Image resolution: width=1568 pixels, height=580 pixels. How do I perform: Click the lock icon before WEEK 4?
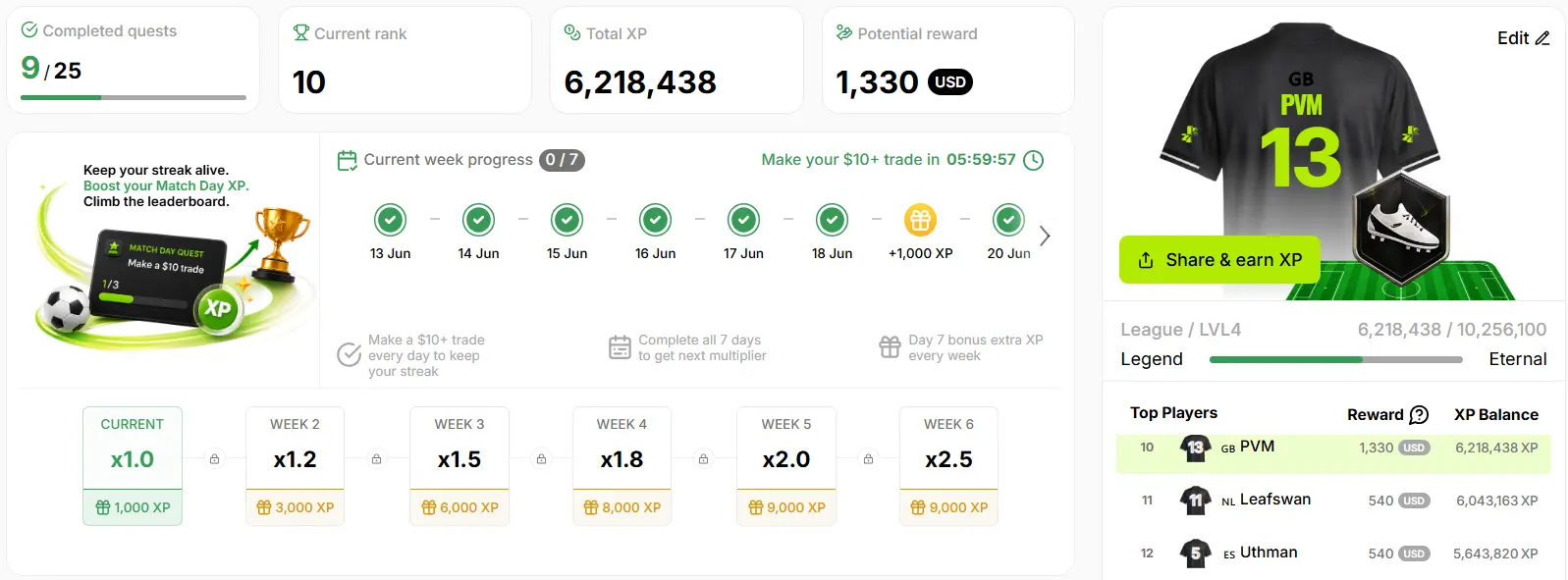coord(541,458)
